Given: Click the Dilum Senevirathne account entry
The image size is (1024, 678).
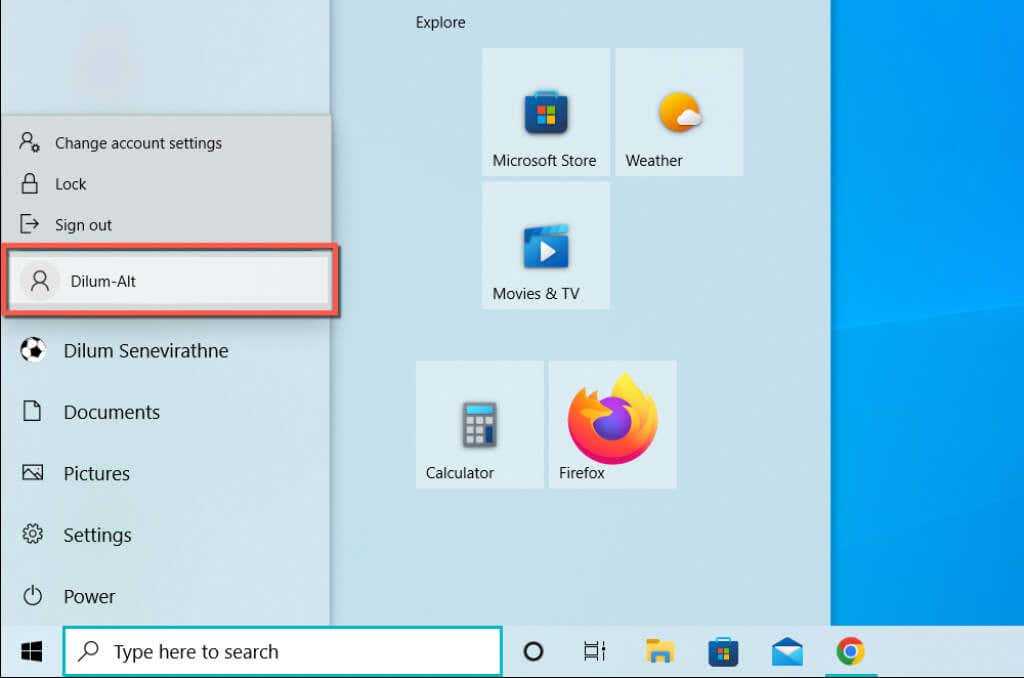Looking at the screenshot, I should (x=165, y=351).
